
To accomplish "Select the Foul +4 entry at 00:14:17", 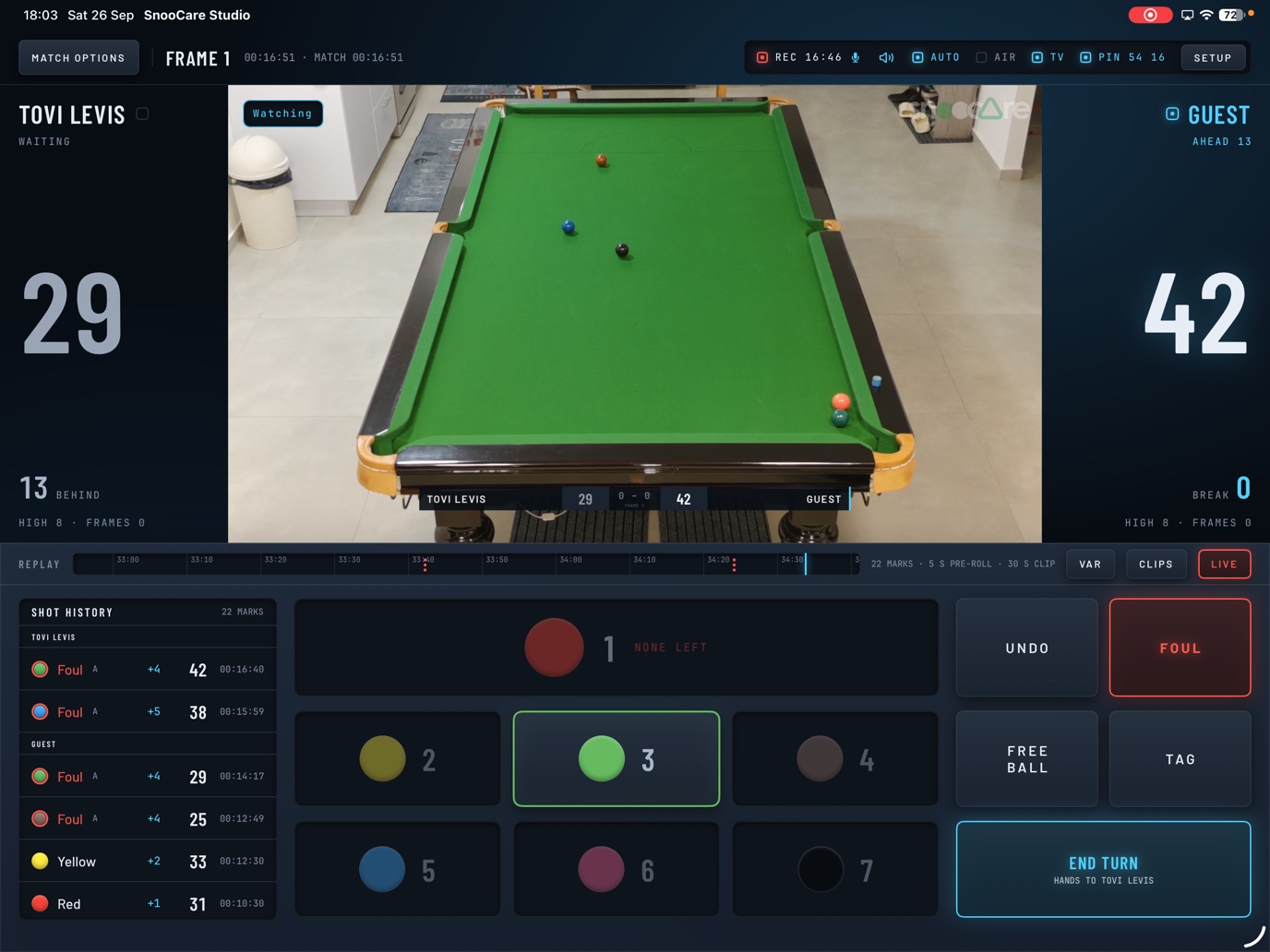I will (148, 777).
